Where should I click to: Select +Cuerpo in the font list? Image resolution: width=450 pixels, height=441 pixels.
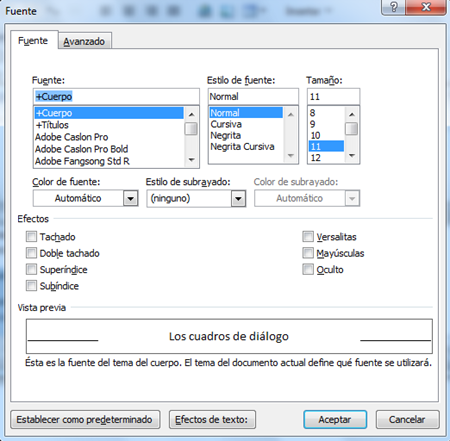point(109,113)
